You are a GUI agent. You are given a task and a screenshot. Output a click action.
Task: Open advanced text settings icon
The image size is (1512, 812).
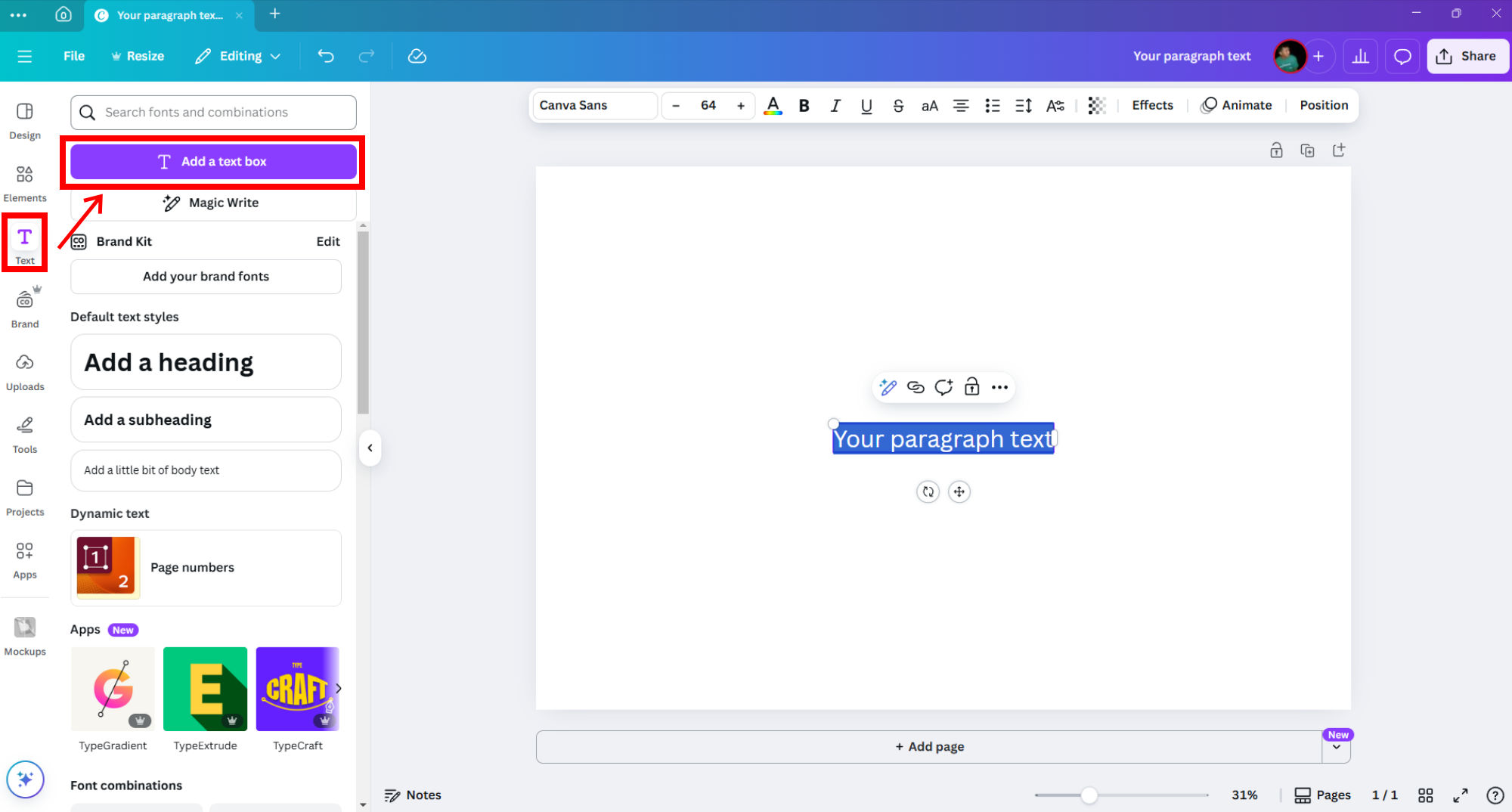pos(1055,106)
